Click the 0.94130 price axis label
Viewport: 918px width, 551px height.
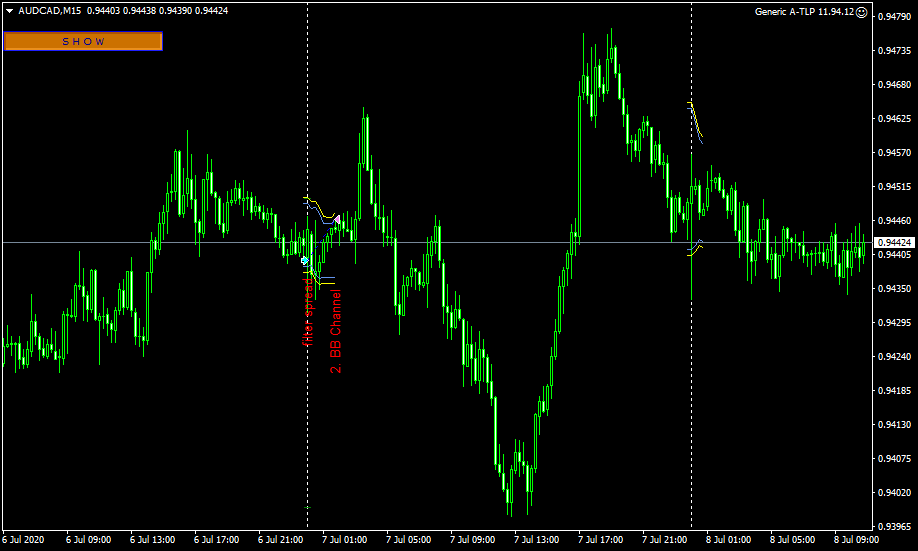click(895, 424)
